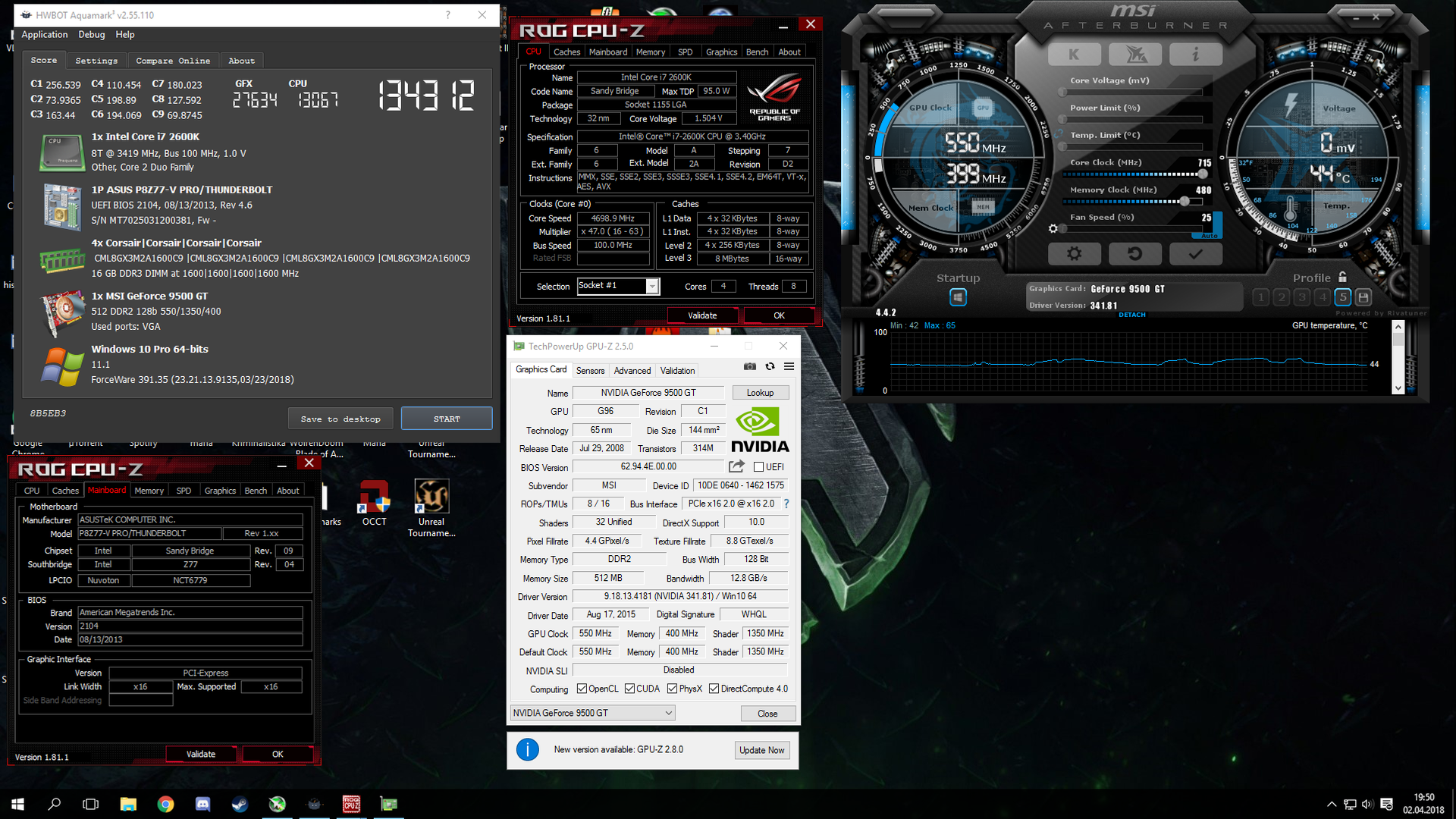Open File Explorer from the taskbar

[128, 804]
